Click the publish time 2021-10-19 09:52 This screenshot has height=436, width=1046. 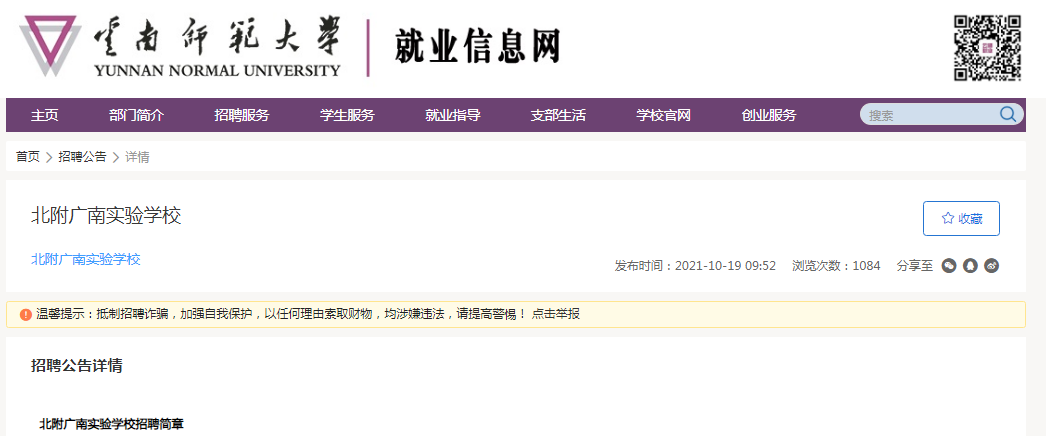pyautogui.click(x=725, y=266)
